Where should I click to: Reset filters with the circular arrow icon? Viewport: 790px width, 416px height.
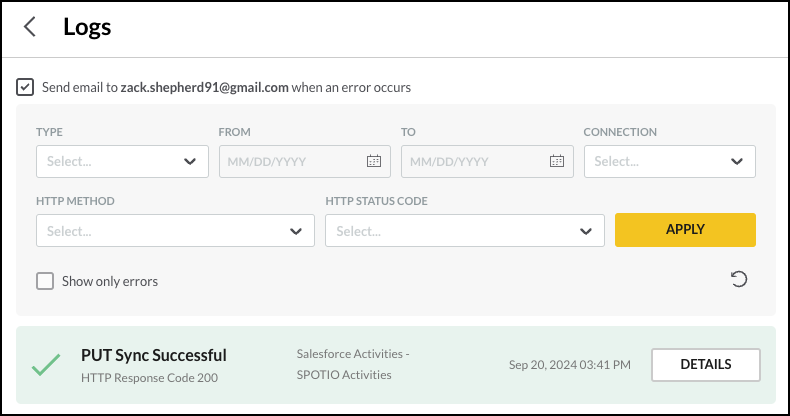pos(739,280)
